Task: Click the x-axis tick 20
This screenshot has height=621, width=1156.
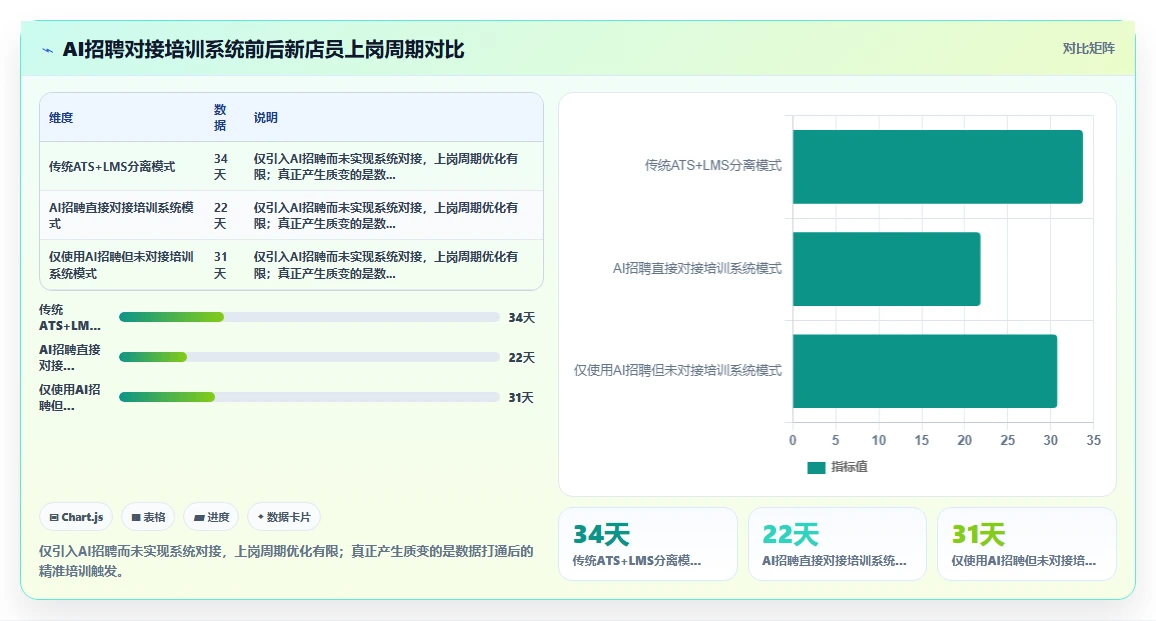Action: pyautogui.click(x=964, y=440)
